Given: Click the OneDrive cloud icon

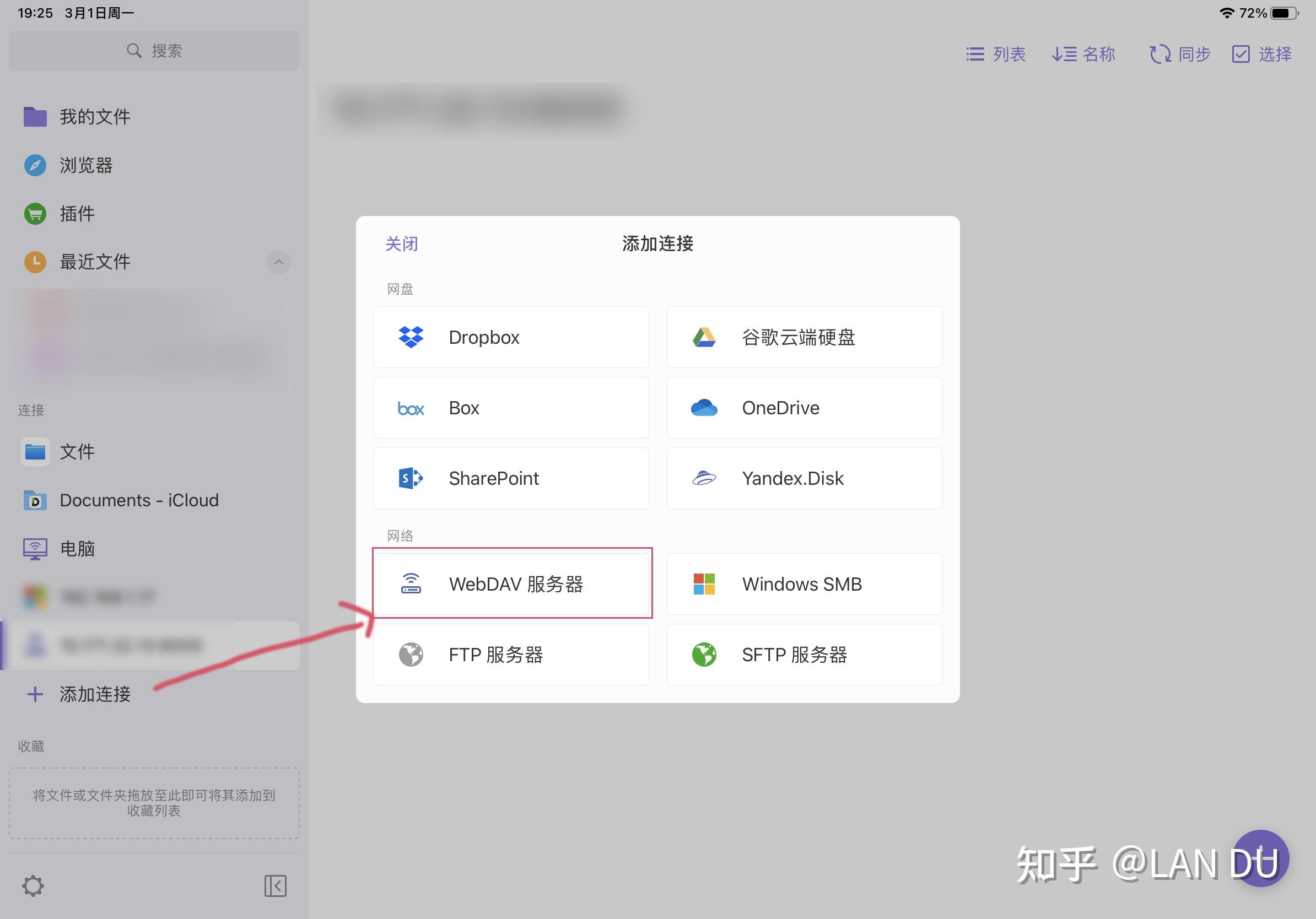Looking at the screenshot, I should [x=704, y=407].
